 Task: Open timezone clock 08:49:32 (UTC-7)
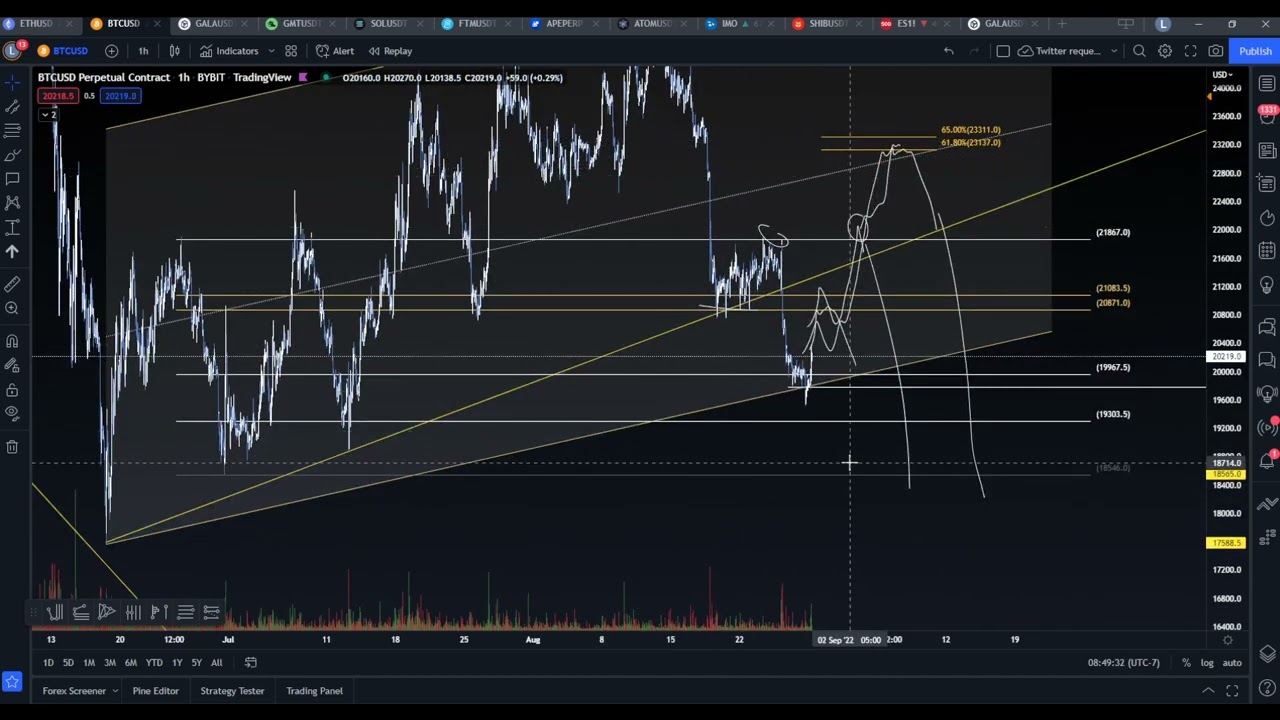point(1124,663)
